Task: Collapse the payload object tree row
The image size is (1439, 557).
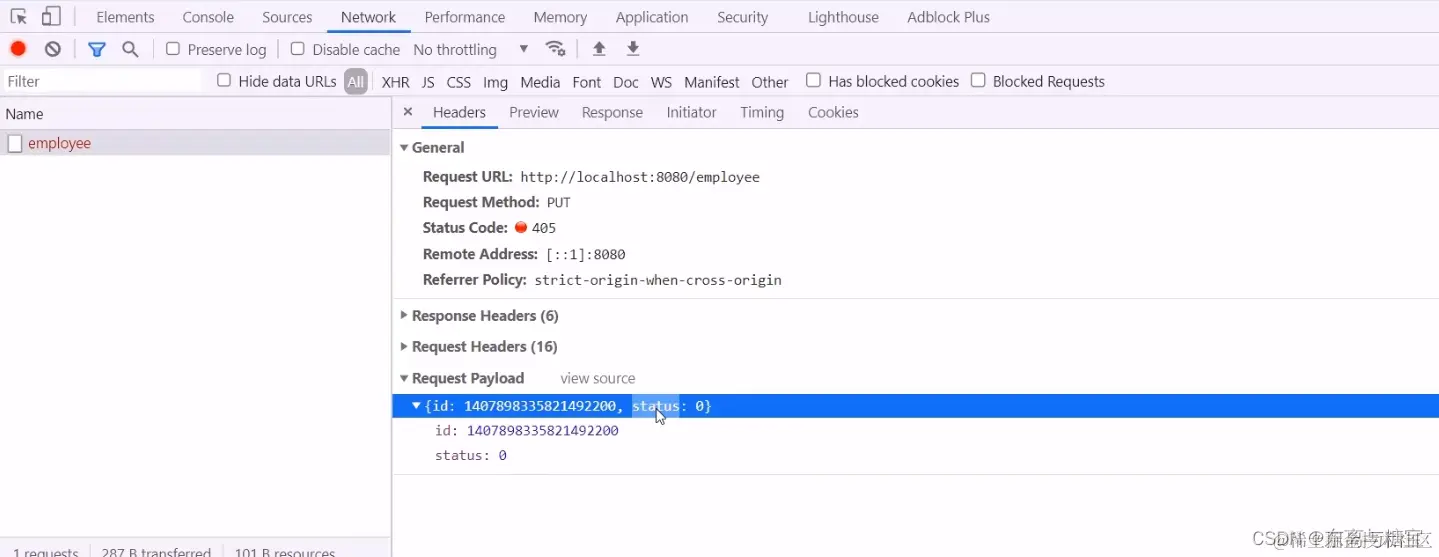Action: [x=417, y=405]
